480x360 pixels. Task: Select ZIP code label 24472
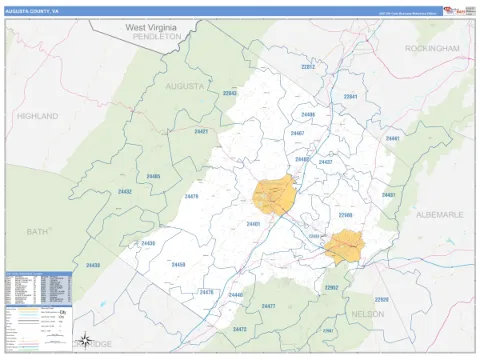tap(240, 329)
